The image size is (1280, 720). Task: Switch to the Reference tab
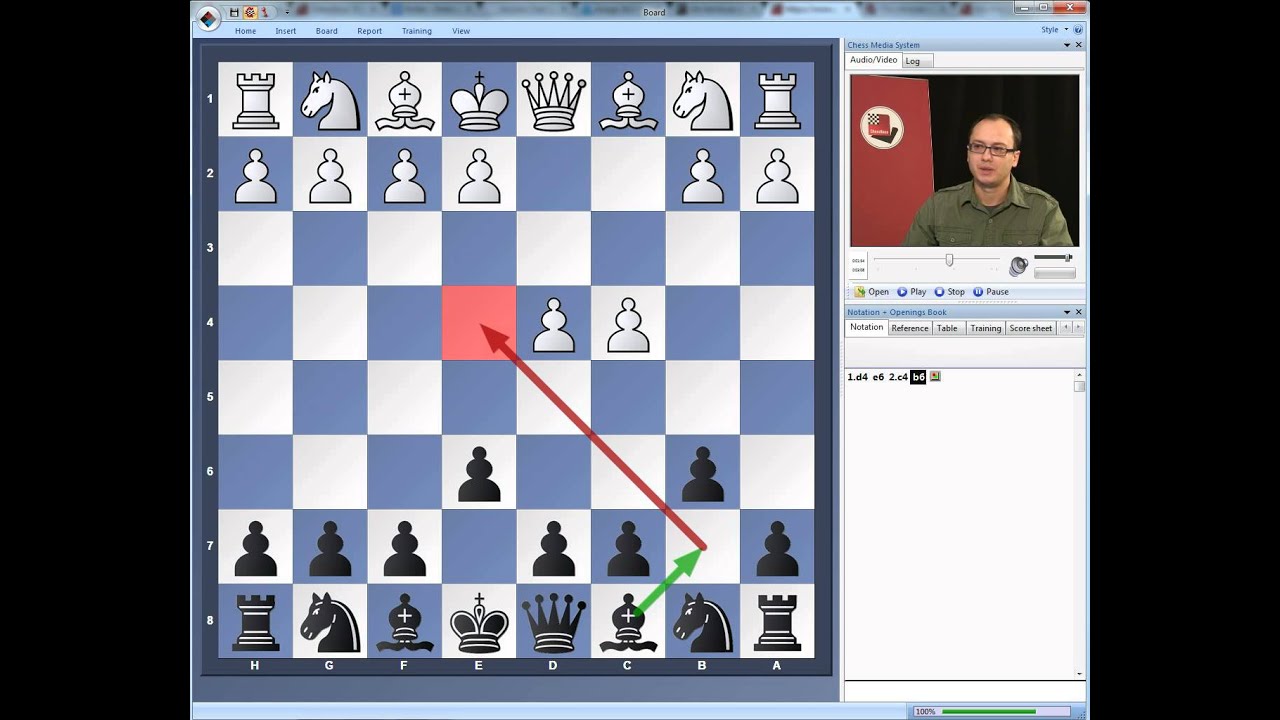pyautogui.click(x=910, y=328)
